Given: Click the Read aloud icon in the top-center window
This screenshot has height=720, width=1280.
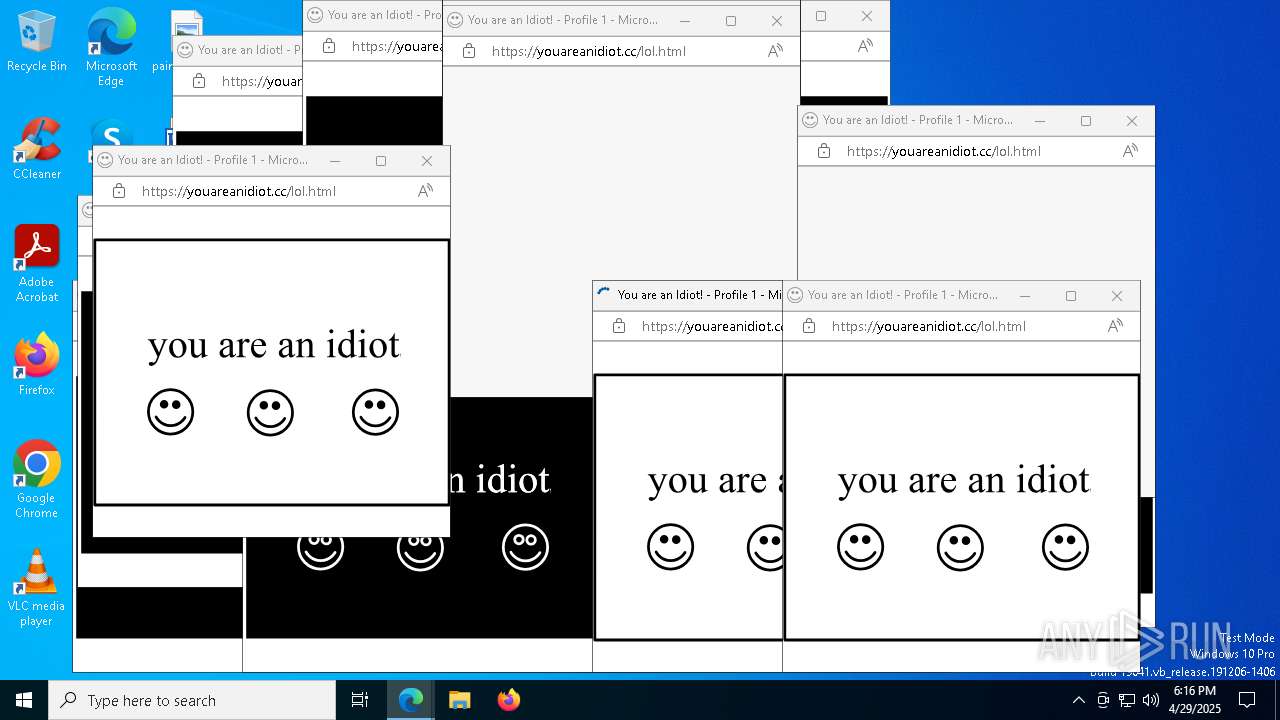Looking at the screenshot, I should 775,51.
